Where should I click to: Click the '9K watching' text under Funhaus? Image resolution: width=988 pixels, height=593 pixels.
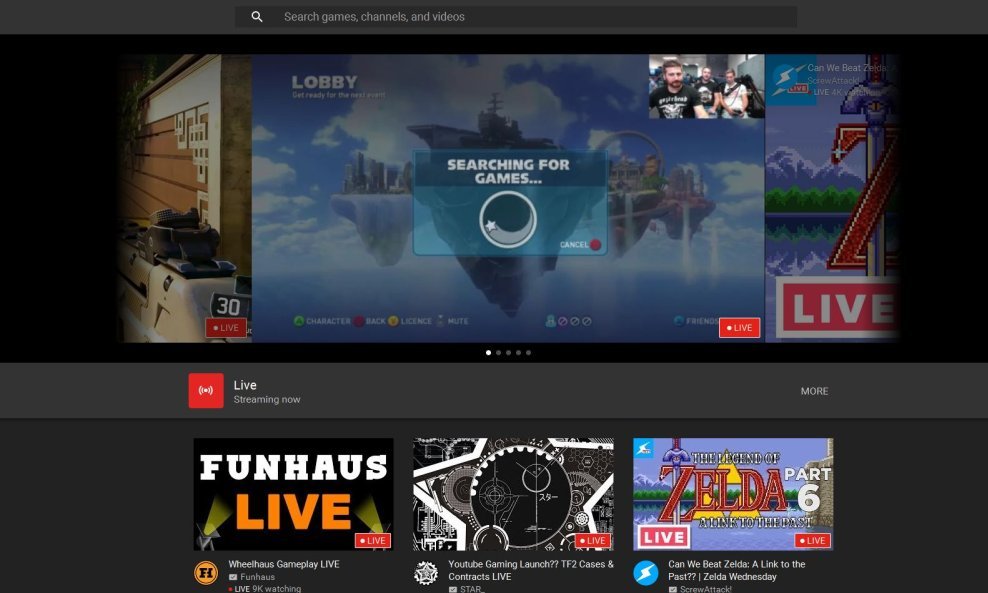tap(277, 589)
